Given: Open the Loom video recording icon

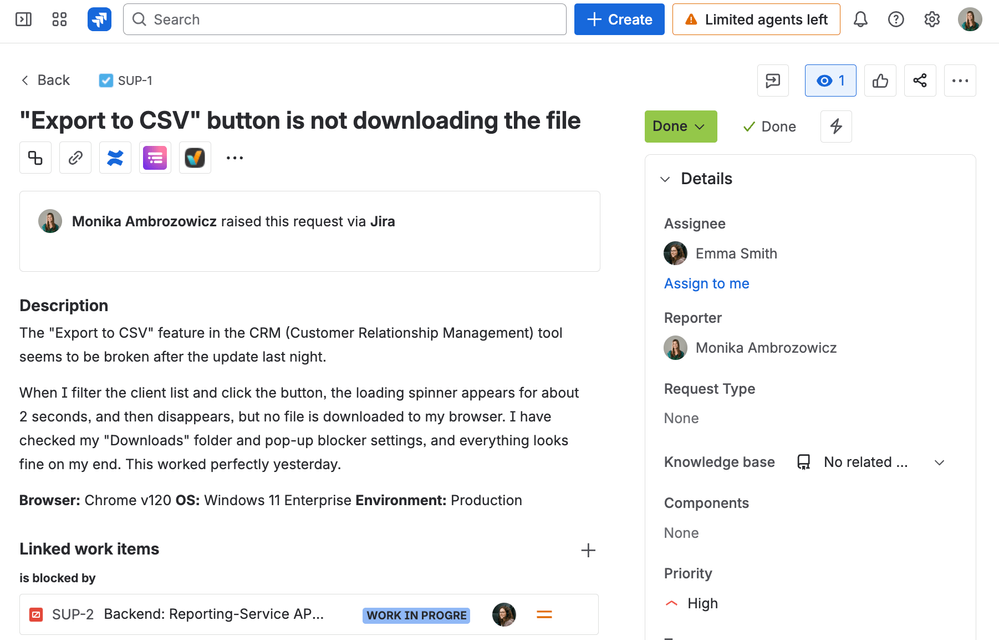Looking at the screenshot, I should pyautogui.click(x=194, y=157).
